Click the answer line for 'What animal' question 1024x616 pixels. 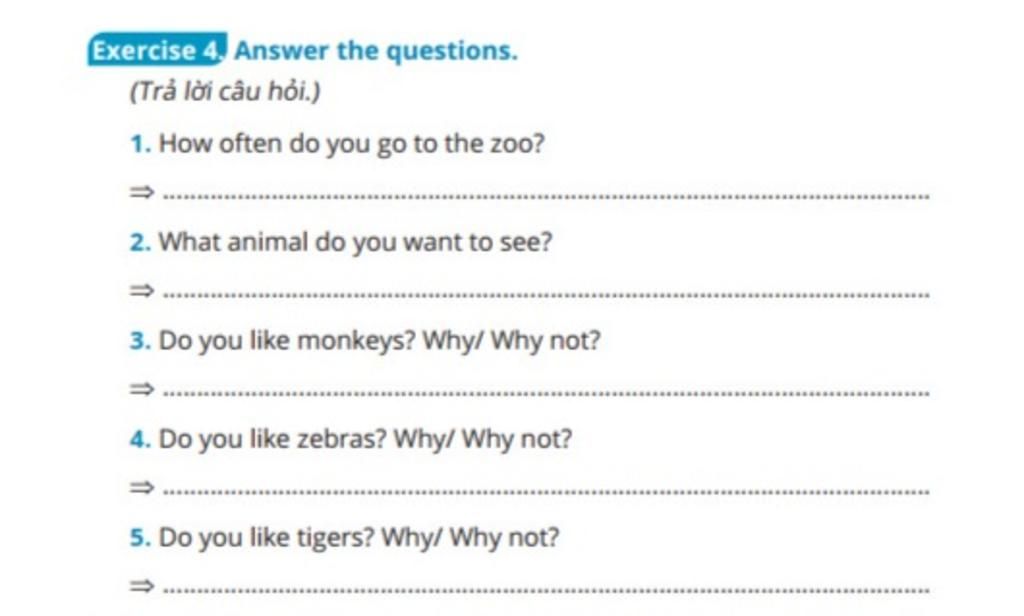click(545, 294)
